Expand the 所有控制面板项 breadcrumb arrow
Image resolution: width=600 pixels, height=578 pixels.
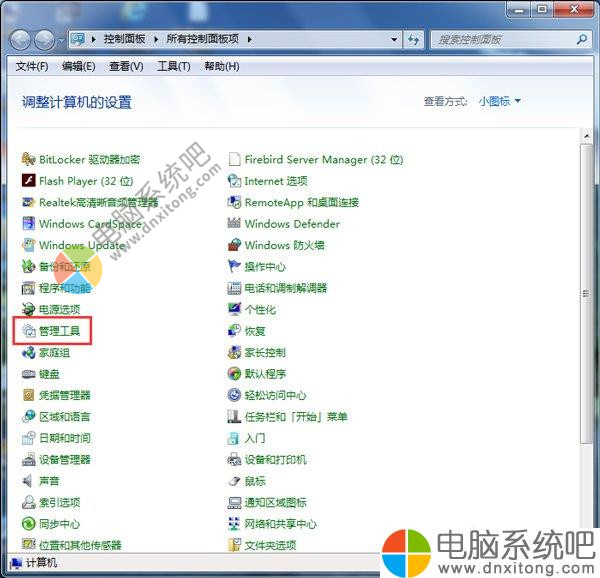point(250,40)
